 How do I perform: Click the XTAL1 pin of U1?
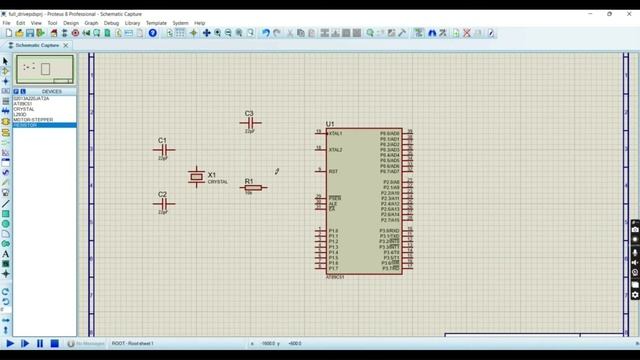click(320, 133)
